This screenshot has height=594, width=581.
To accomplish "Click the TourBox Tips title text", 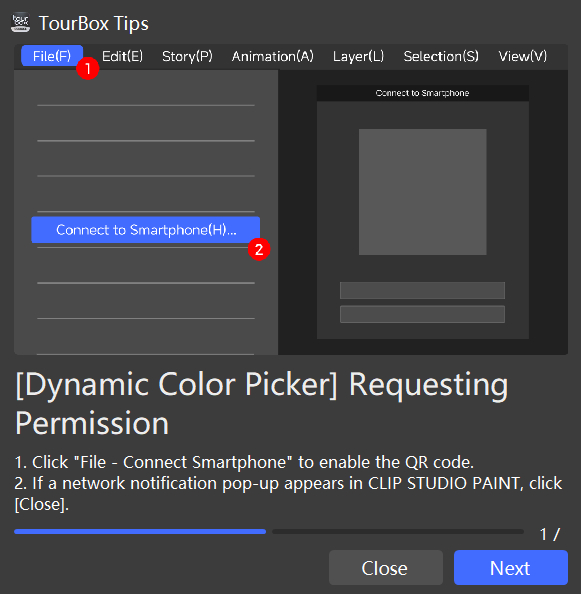I will (94, 23).
